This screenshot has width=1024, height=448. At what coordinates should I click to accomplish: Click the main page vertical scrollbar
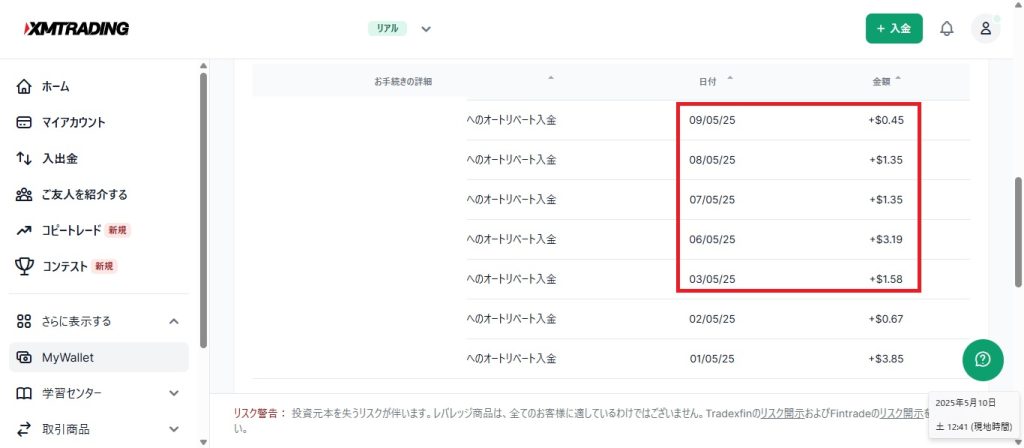(1017, 230)
